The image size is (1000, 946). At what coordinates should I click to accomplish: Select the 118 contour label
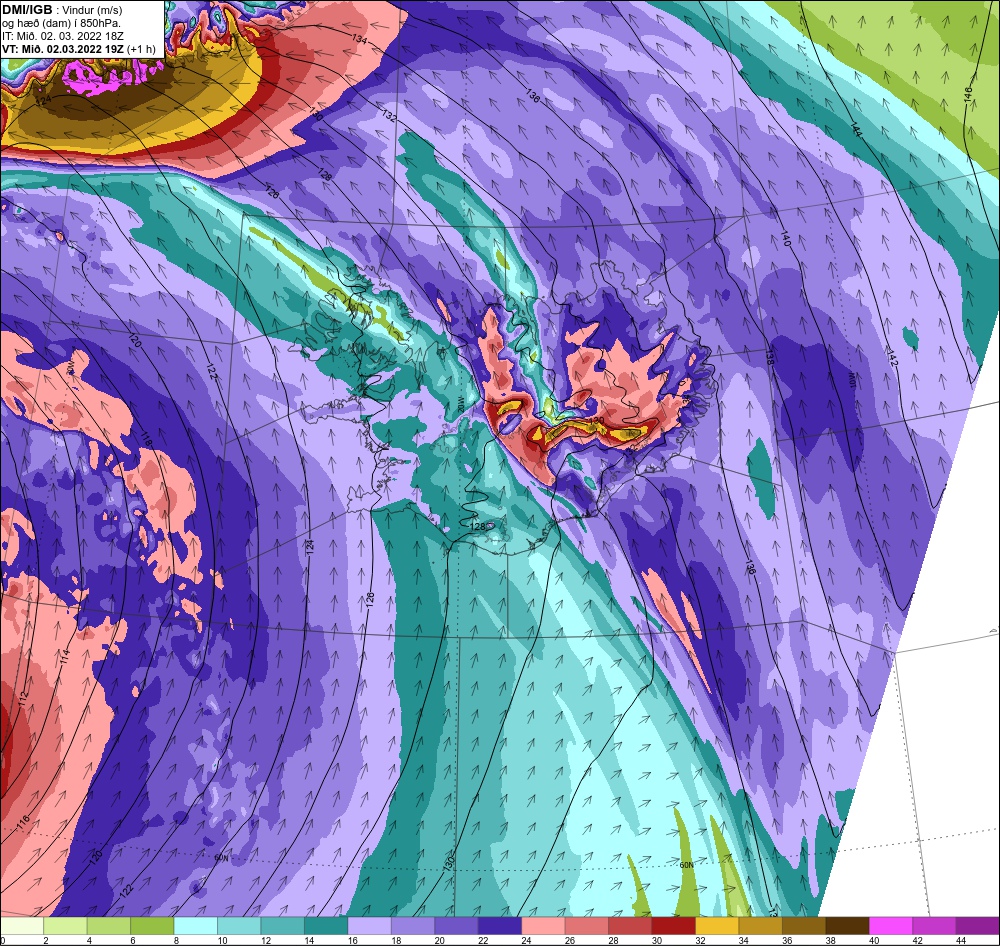point(147,438)
